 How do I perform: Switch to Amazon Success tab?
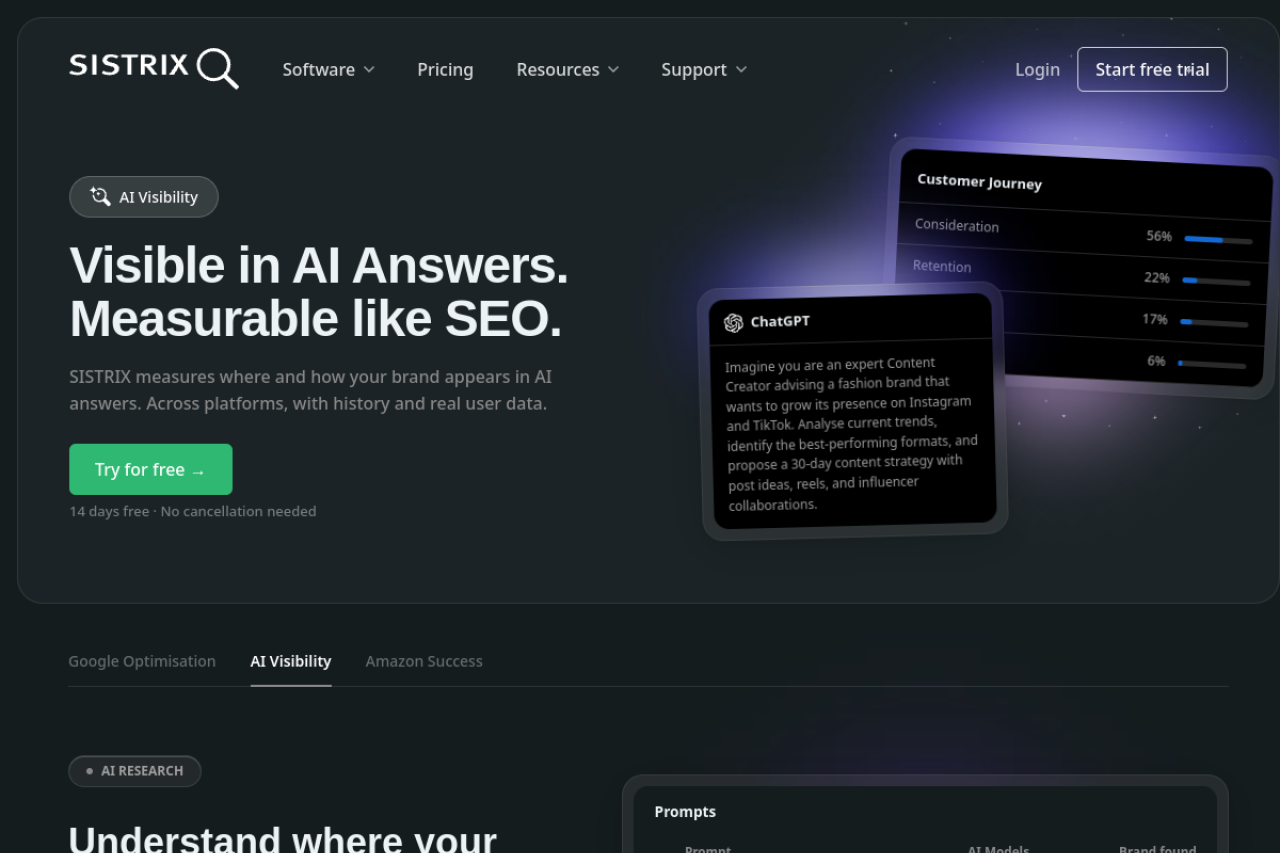tap(424, 661)
